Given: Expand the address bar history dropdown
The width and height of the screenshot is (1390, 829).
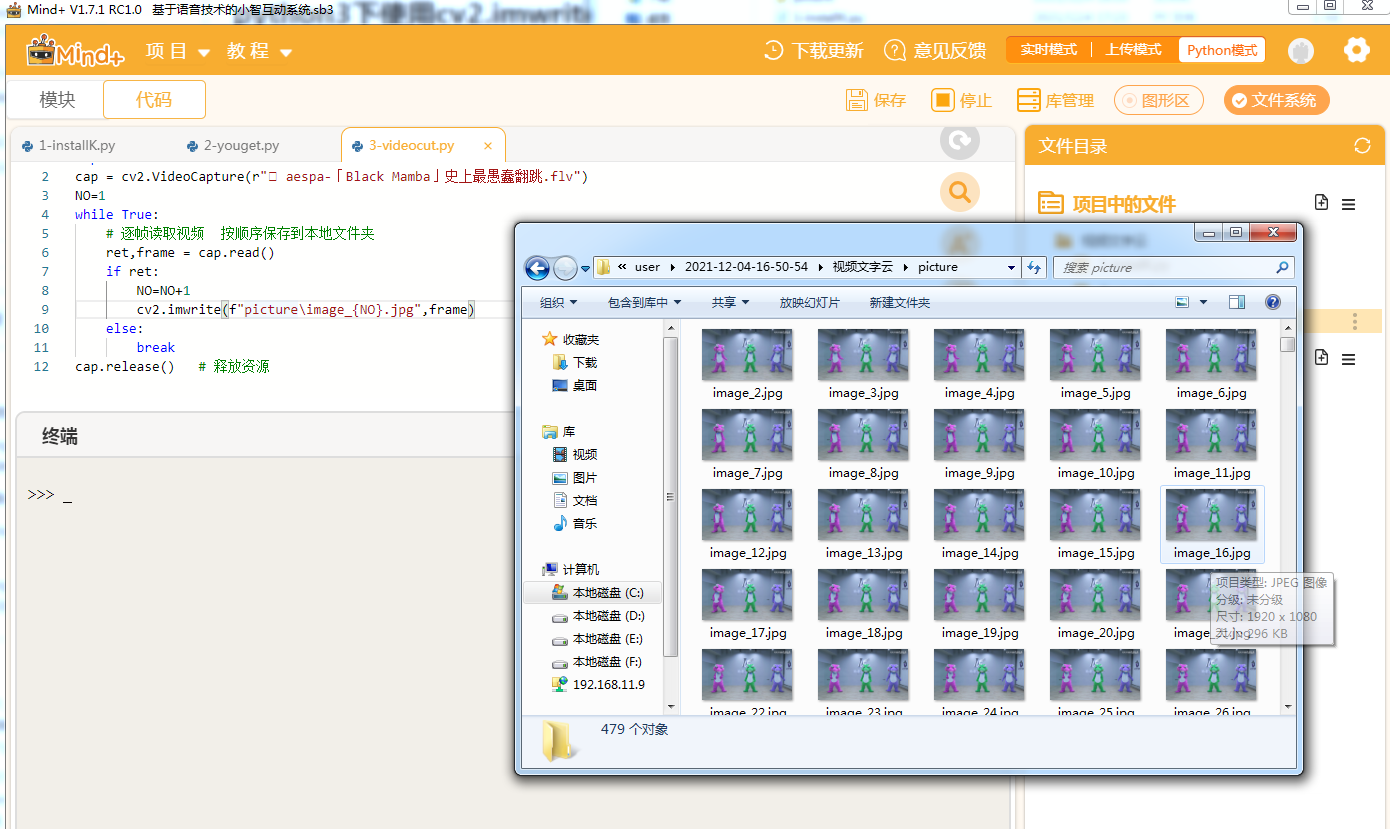Looking at the screenshot, I should pos(1011,267).
